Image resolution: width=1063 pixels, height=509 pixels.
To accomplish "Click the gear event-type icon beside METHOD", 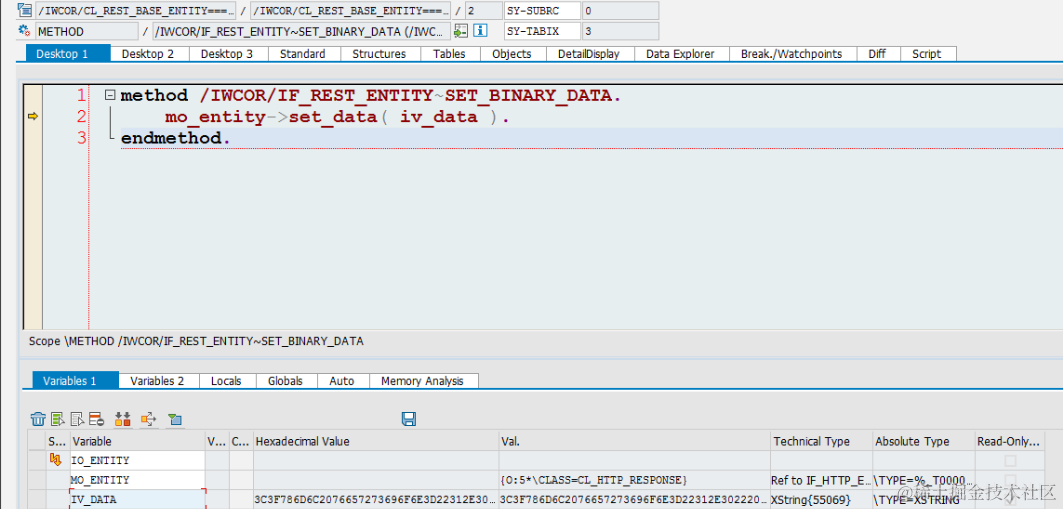I will (24, 30).
